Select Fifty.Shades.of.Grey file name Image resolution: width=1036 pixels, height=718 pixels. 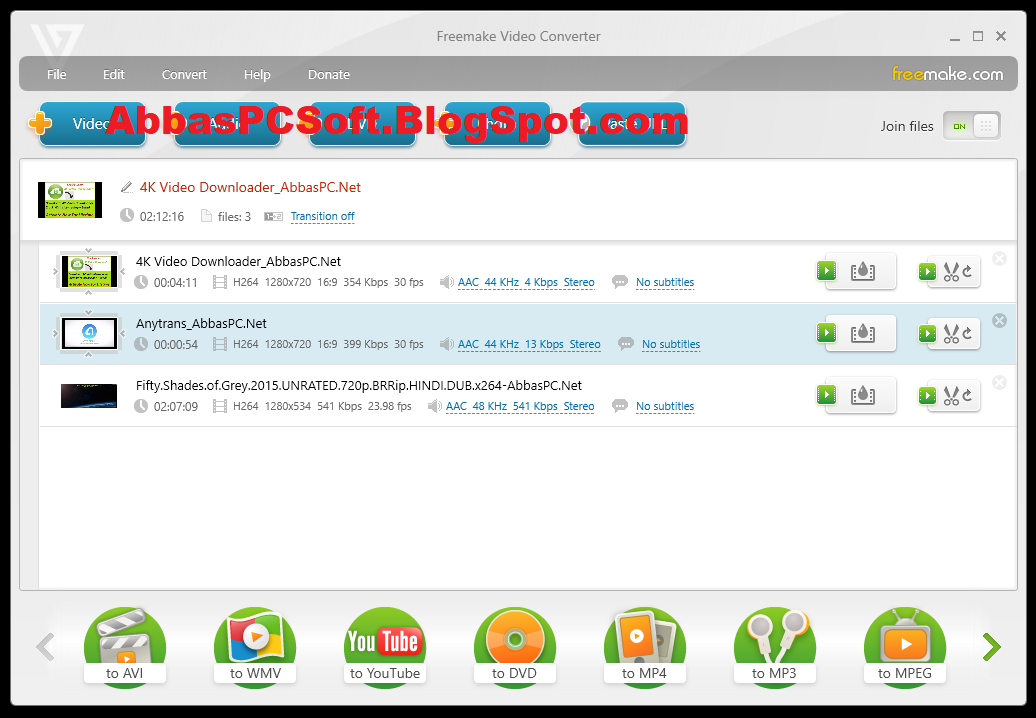[359, 386]
